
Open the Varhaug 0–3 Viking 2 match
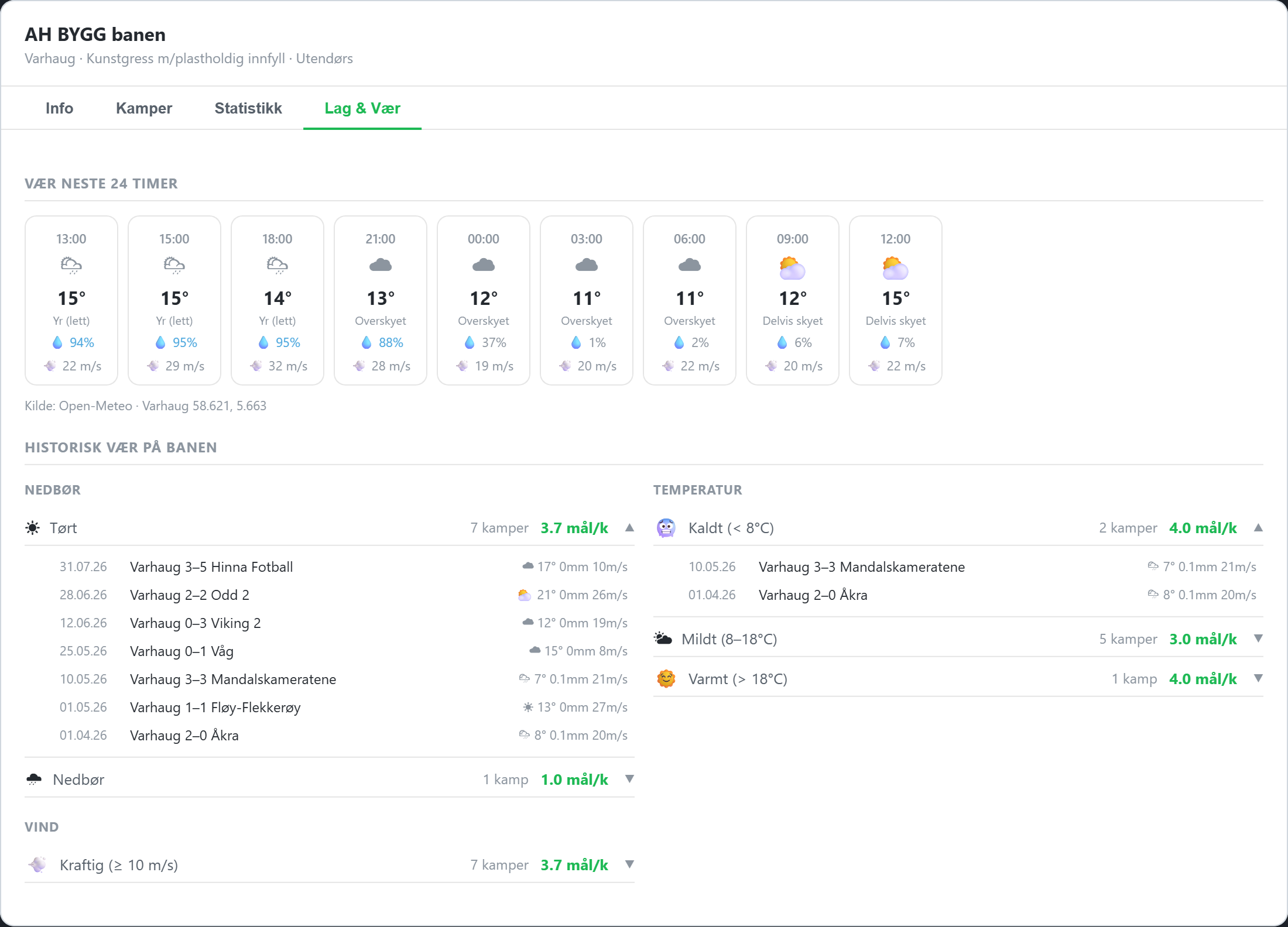coord(196,623)
